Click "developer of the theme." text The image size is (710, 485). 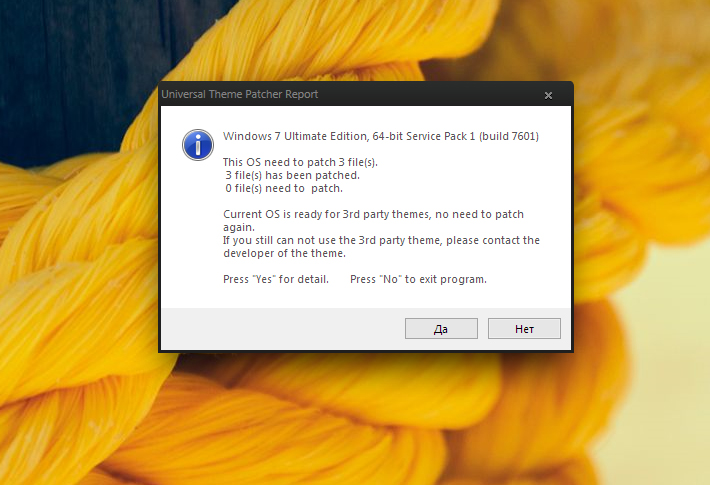pyautogui.click(x=284, y=253)
